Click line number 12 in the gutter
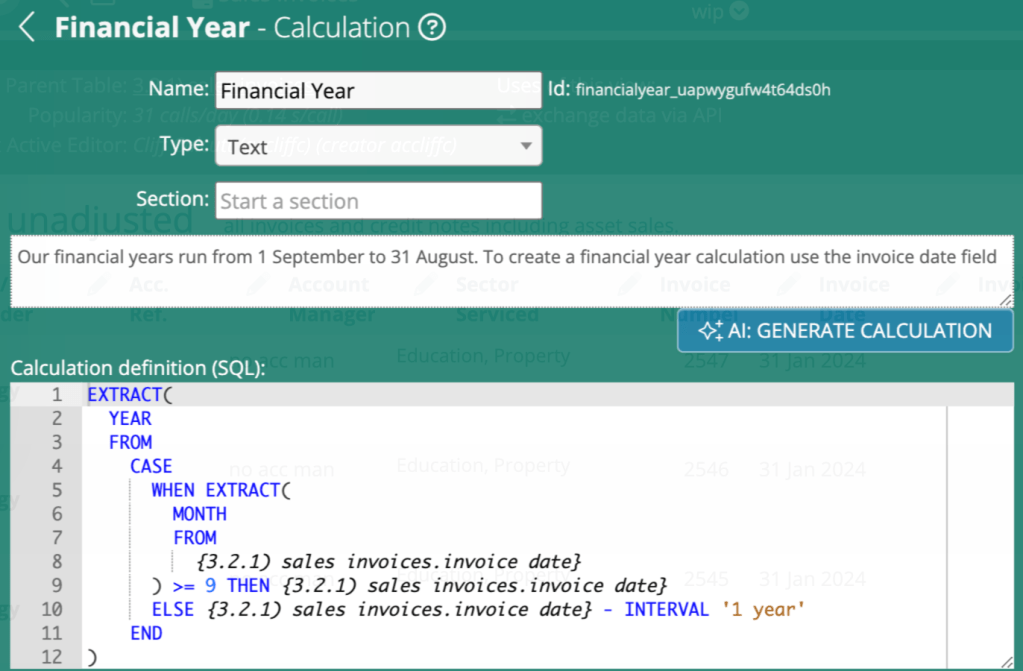The image size is (1023, 671). coord(52,657)
